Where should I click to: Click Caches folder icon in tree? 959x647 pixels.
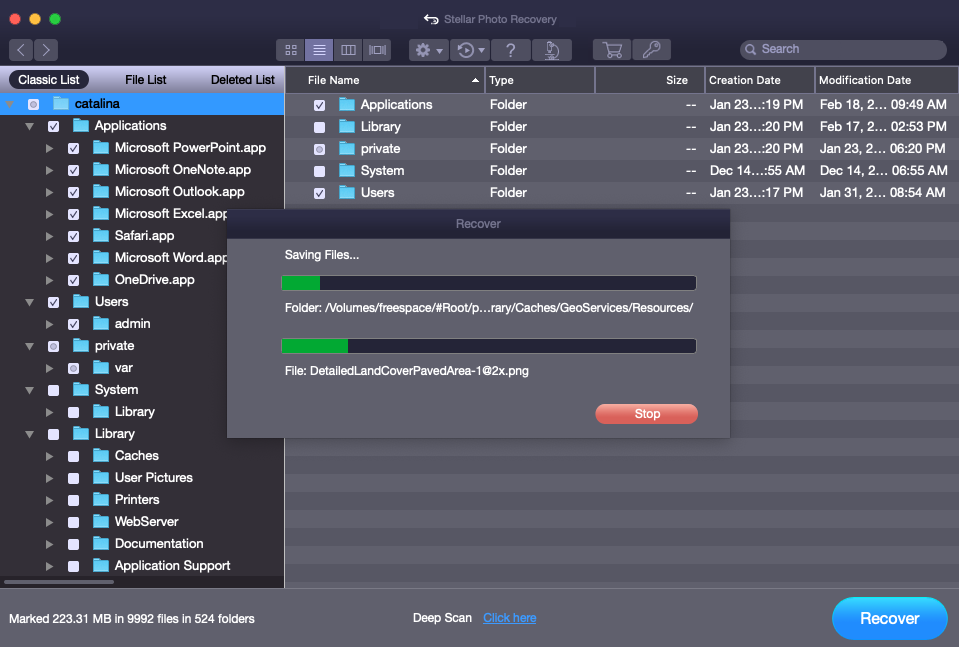101,456
